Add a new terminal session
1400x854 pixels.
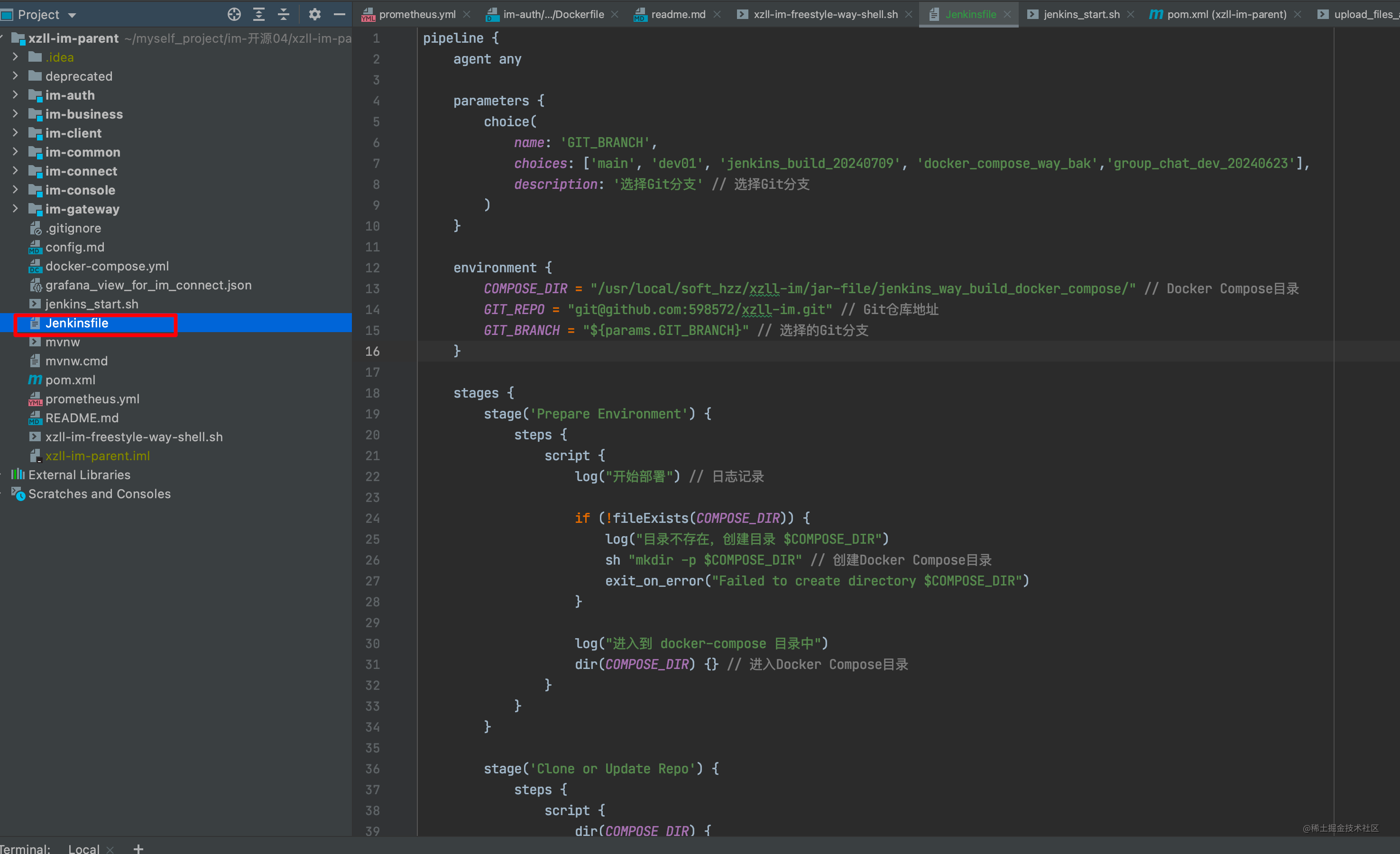coord(138,848)
